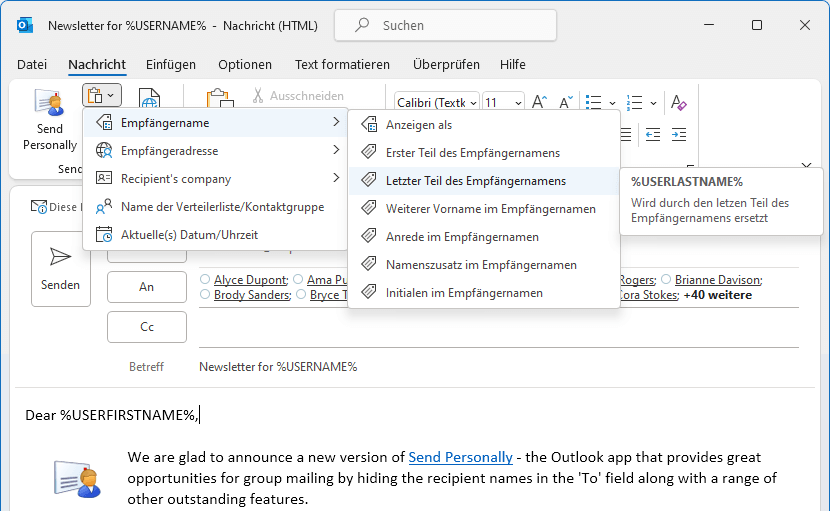Click the An recipients button

point(147,287)
